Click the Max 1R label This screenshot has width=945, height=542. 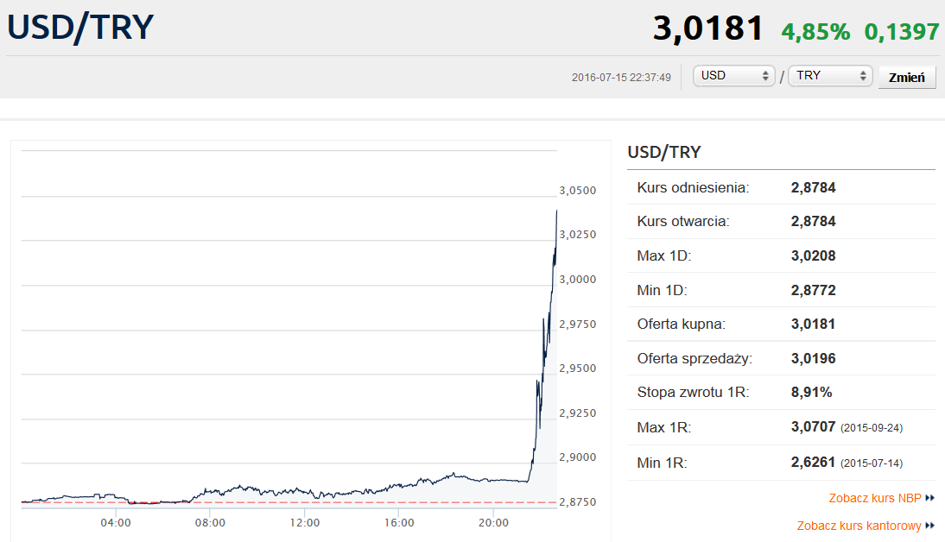point(664,427)
